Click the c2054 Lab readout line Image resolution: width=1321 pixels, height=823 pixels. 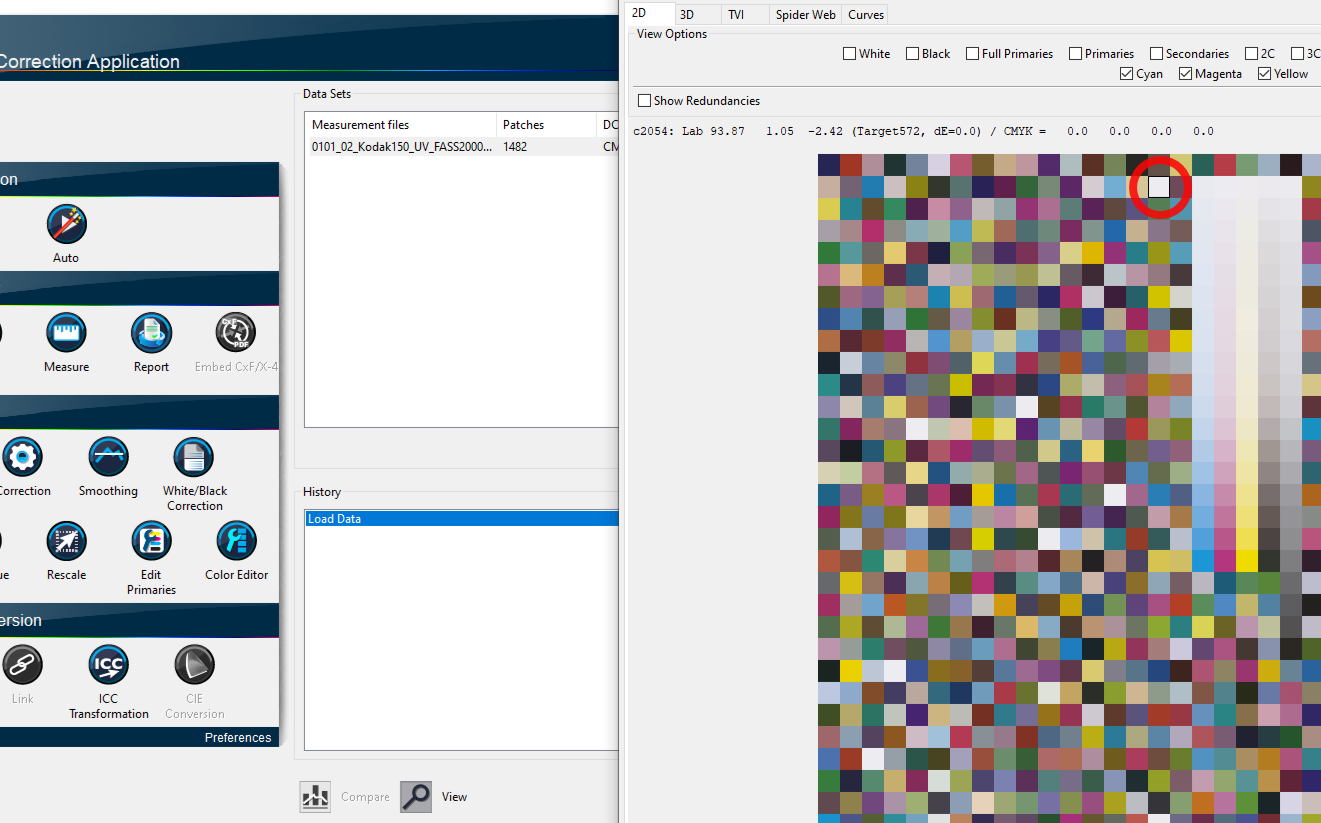pos(923,131)
